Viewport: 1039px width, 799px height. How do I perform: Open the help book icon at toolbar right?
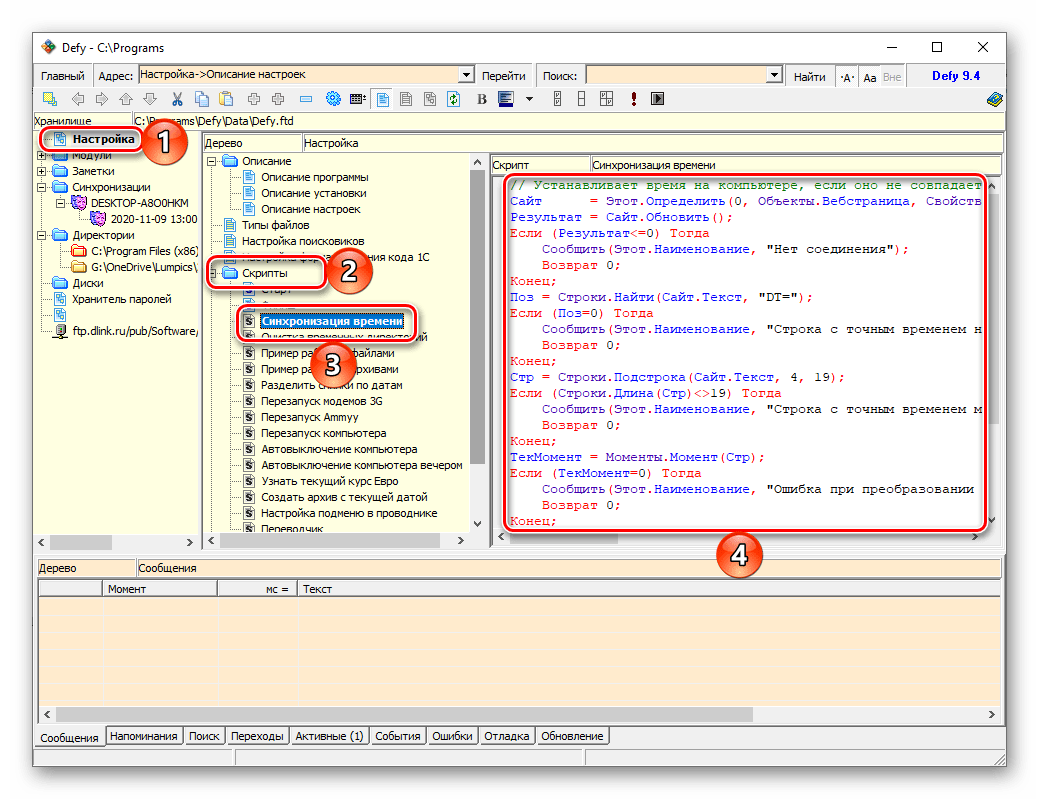994,99
